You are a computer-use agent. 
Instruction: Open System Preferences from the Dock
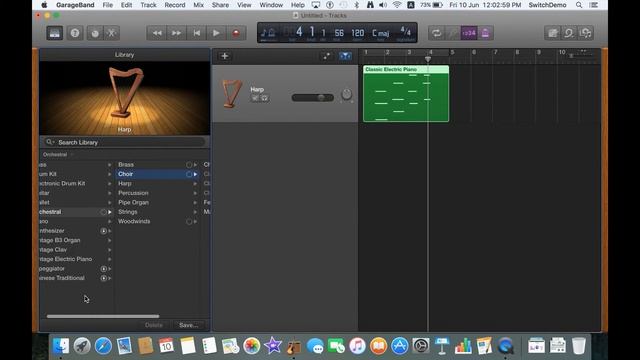421,346
